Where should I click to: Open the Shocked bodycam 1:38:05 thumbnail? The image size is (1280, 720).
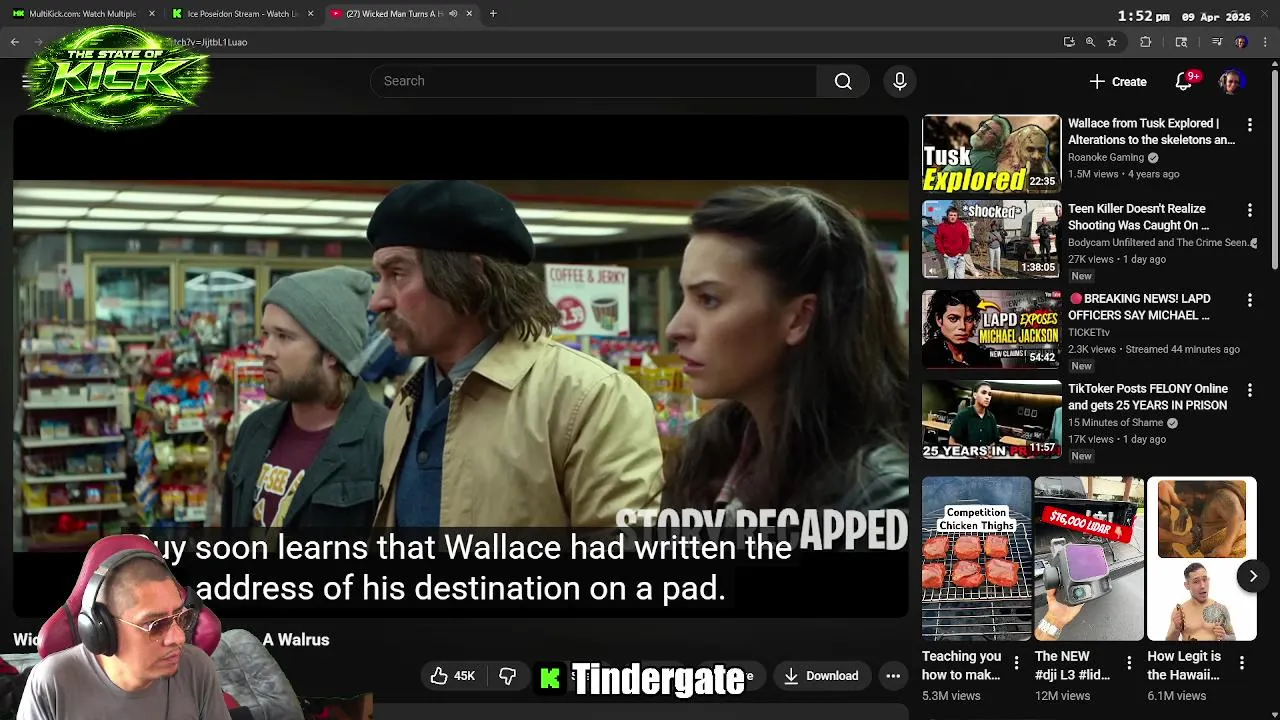pos(991,239)
